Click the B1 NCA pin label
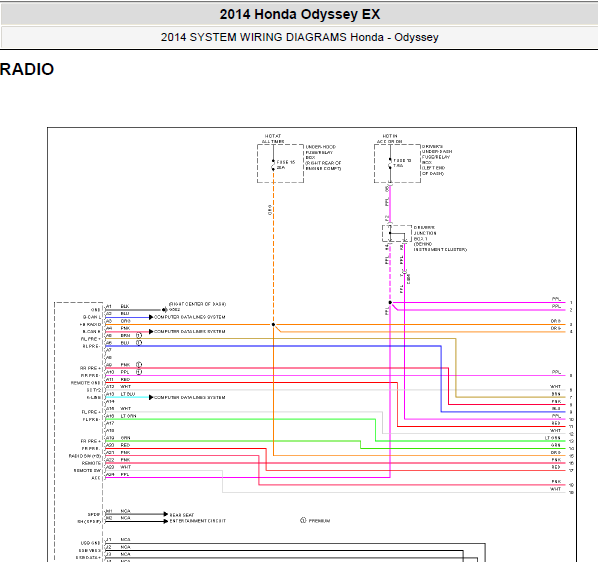Screen dimensions: 598x562 click(x=118, y=511)
